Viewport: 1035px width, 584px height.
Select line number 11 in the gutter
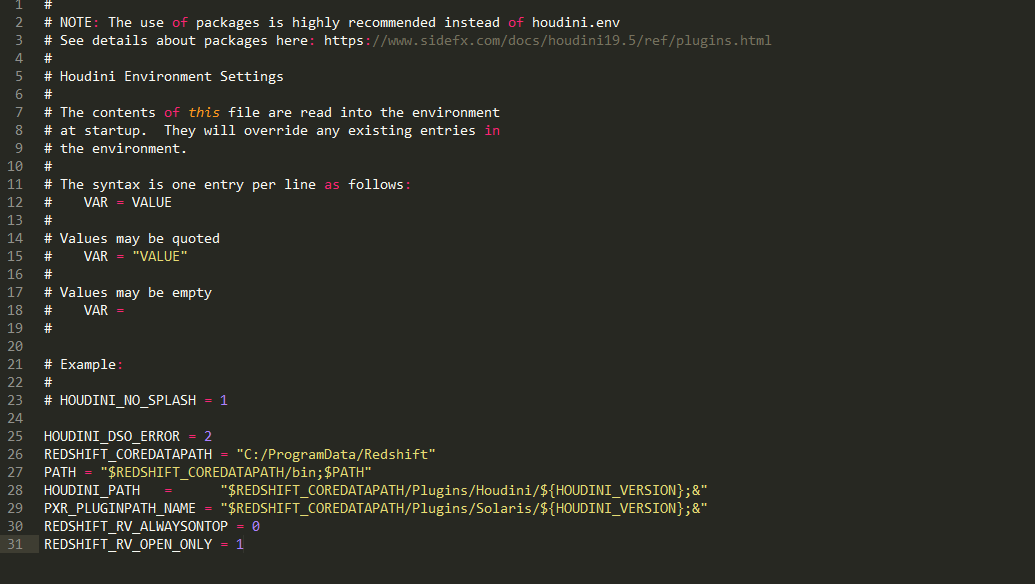(x=14, y=184)
